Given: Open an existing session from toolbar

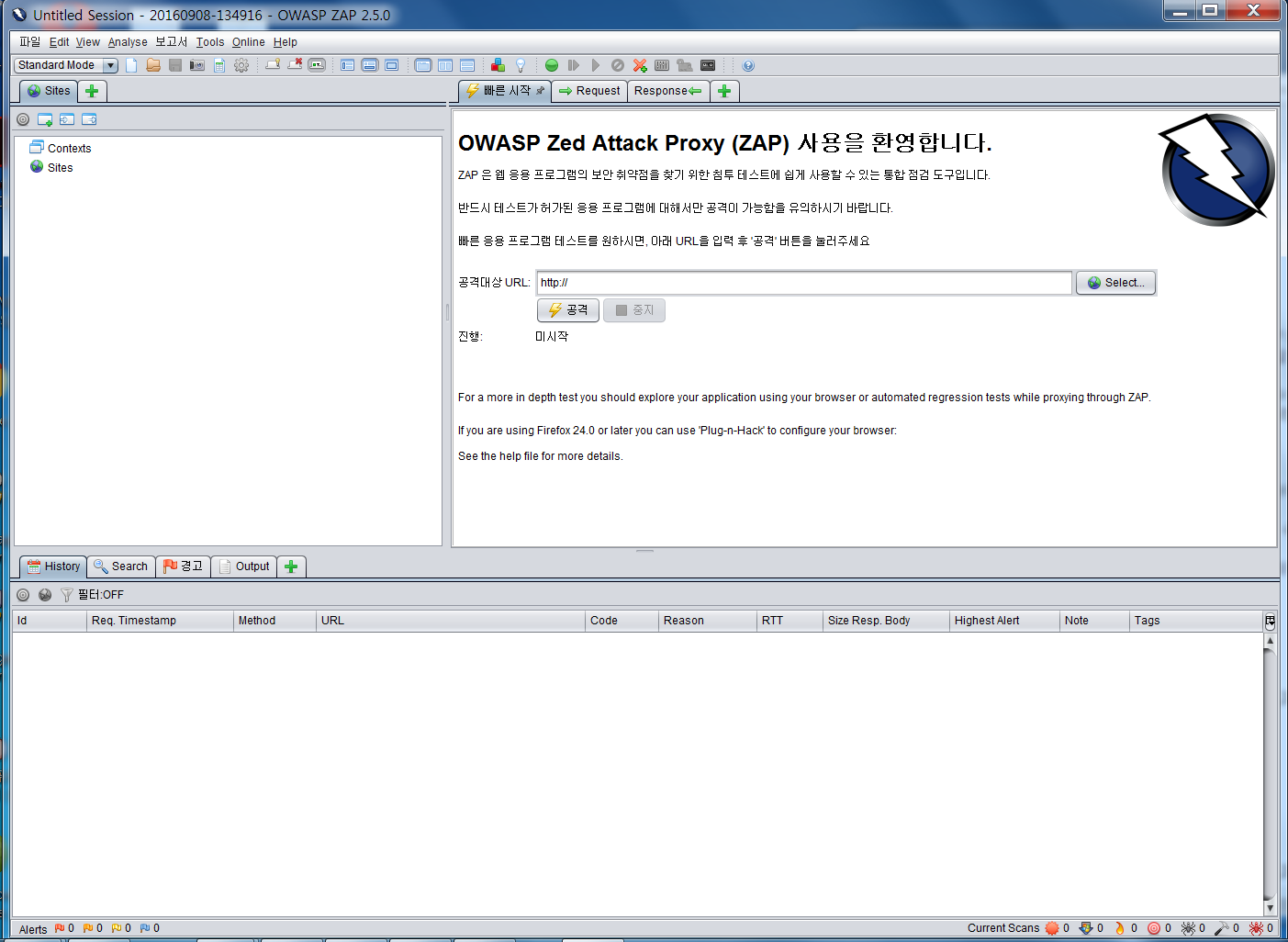Looking at the screenshot, I should pyautogui.click(x=153, y=65).
